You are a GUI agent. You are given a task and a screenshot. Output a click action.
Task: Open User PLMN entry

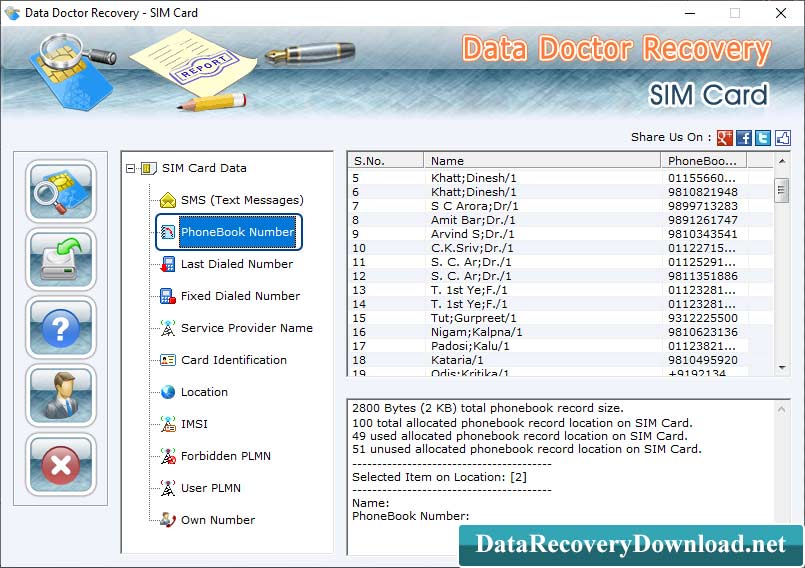pyautogui.click(x=210, y=488)
